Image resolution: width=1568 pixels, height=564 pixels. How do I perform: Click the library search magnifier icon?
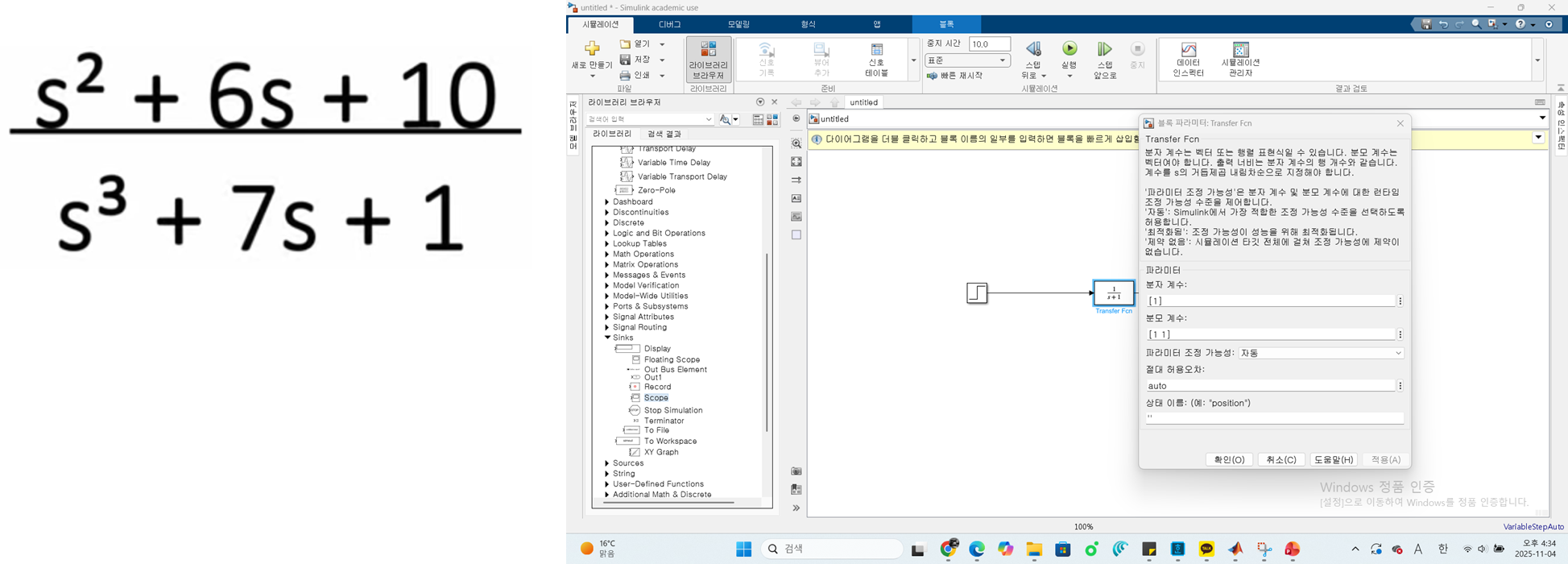tap(725, 119)
